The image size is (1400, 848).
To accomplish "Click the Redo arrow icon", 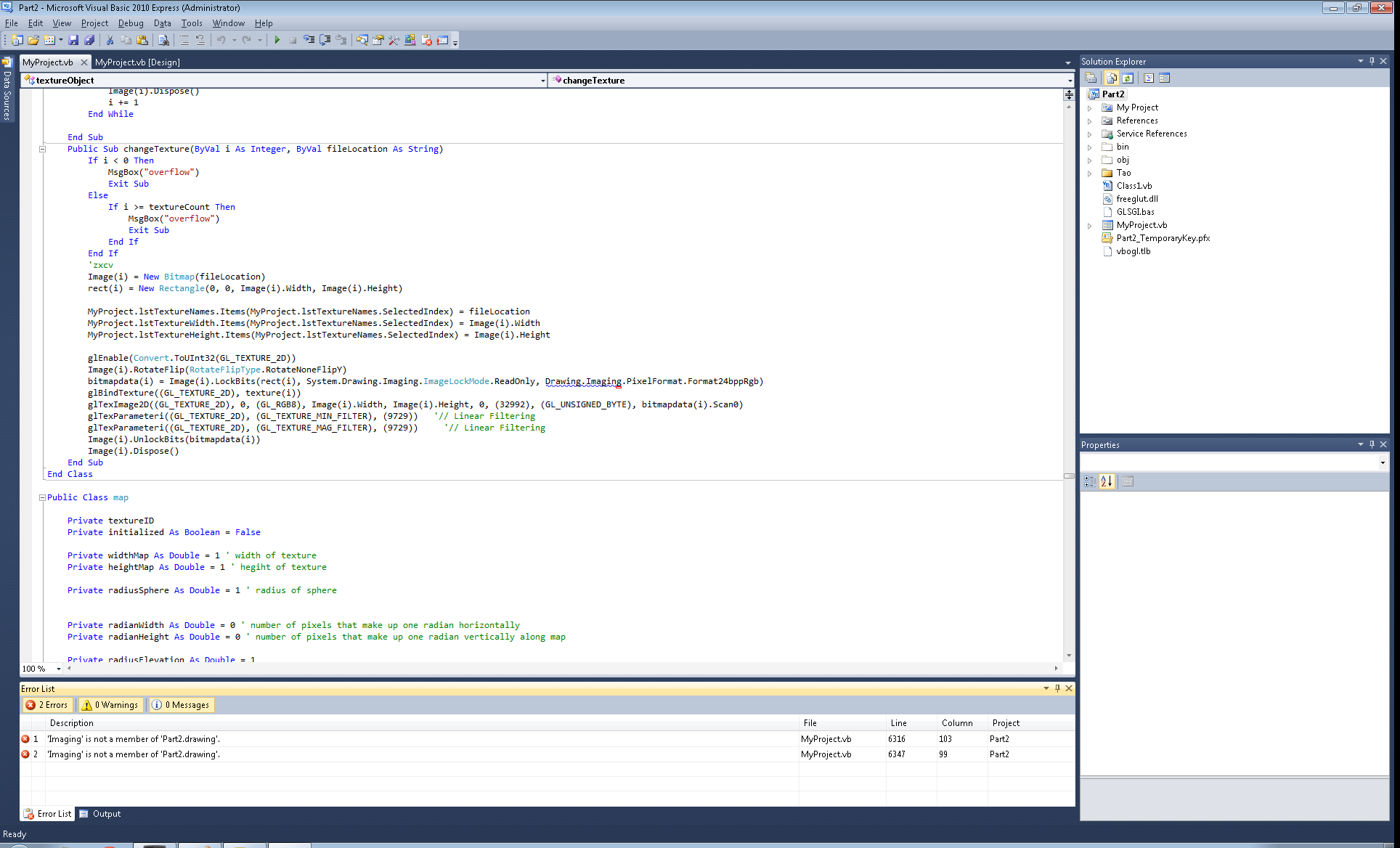I will click(x=247, y=40).
